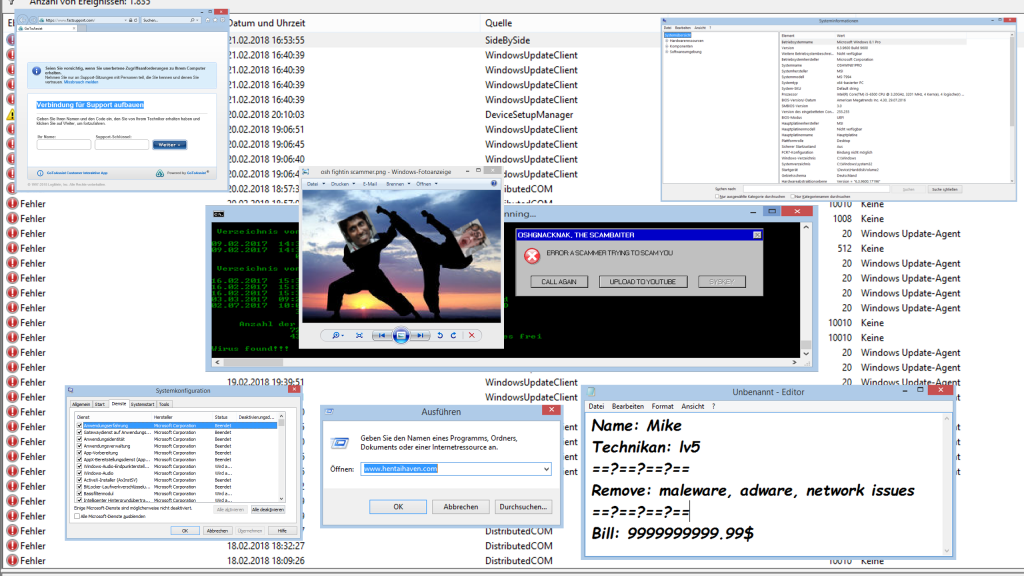This screenshot has width=1024, height=576.
Task: Click the Support-Schlüssel input field
Action: 121,144
